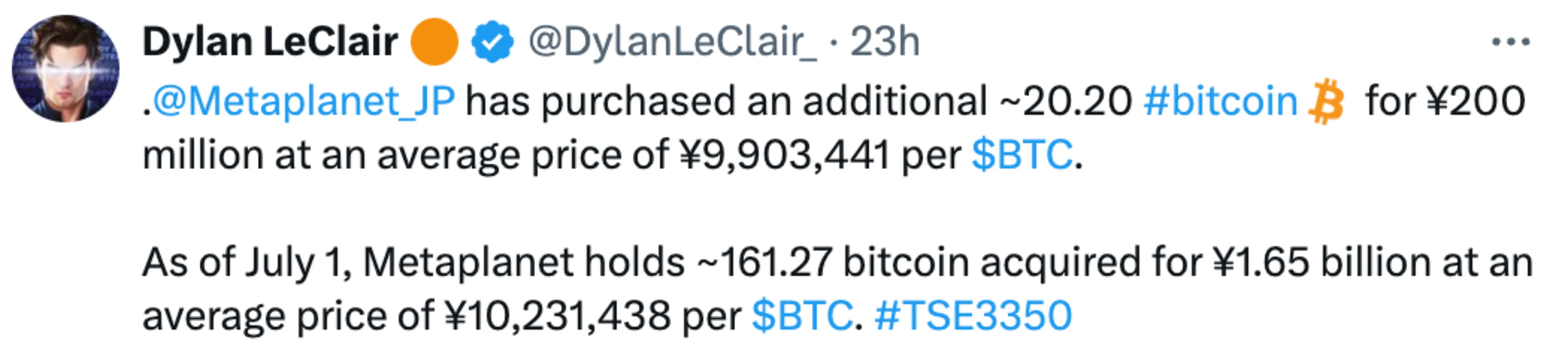
Task: Visit the @Metaplanet_JP mention
Action: [303, 102]
